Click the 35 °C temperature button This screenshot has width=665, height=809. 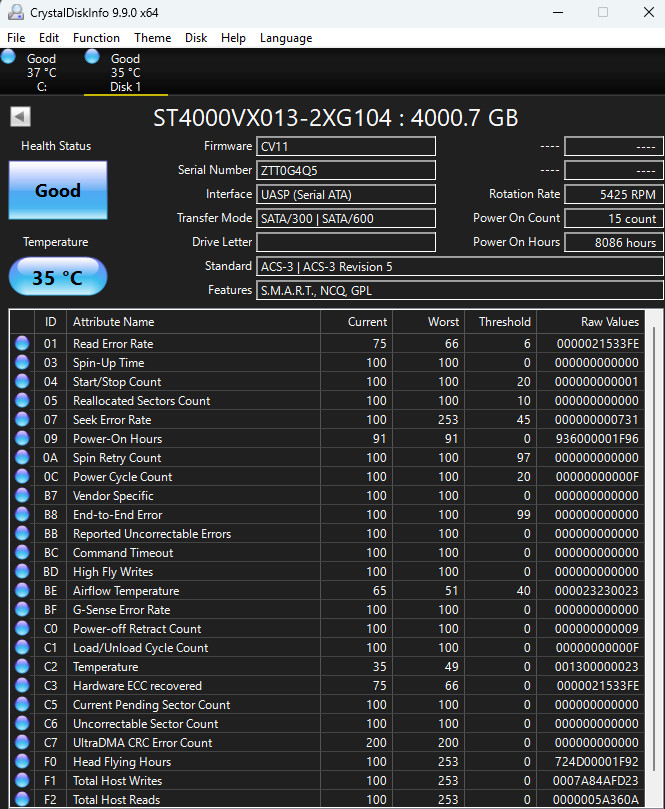[x=58, y=277]
